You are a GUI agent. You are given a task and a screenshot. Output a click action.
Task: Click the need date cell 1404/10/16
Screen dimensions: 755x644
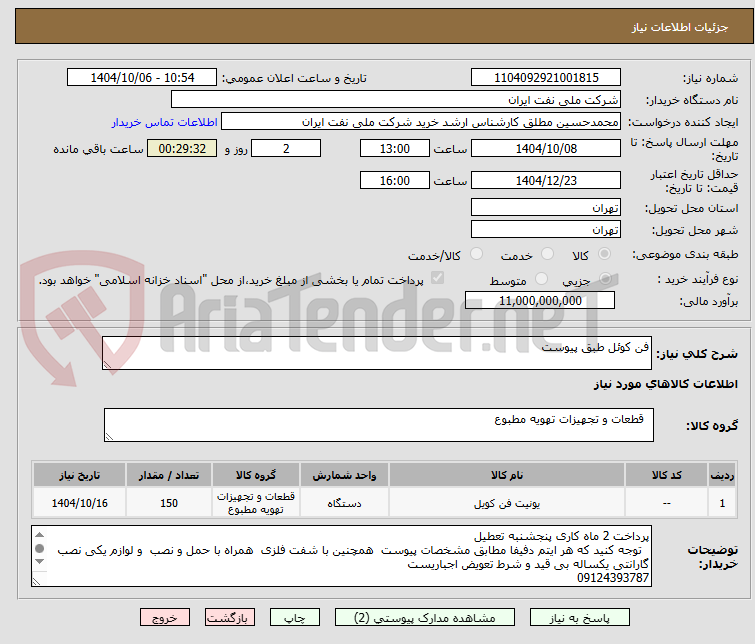pyautogui.click(x=79, y=503)
